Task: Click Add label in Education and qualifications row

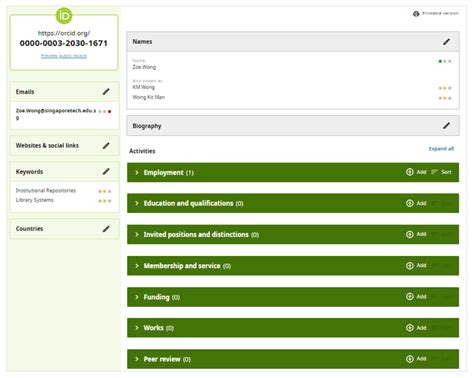Action: (x=421, y=203)
